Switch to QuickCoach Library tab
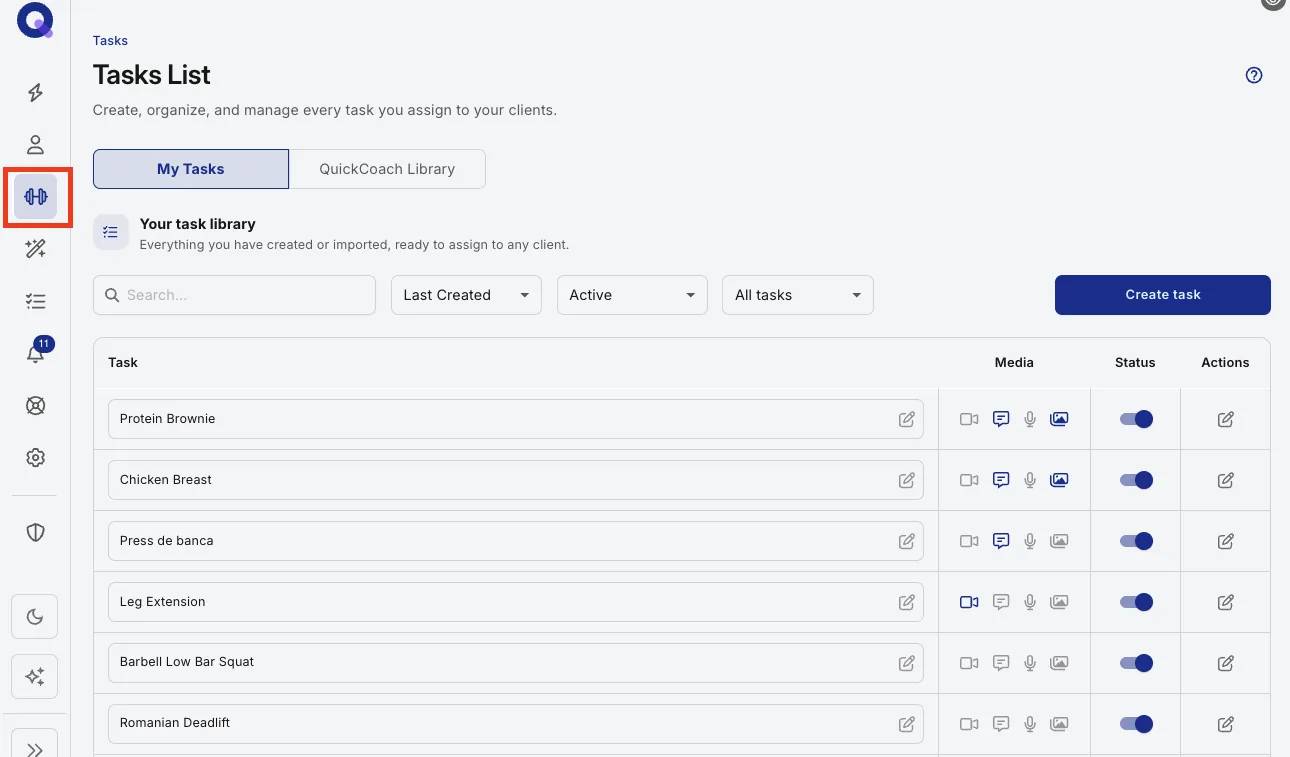Image resolution: width=1290 pixels, height=757 pixels. (387, 169)
